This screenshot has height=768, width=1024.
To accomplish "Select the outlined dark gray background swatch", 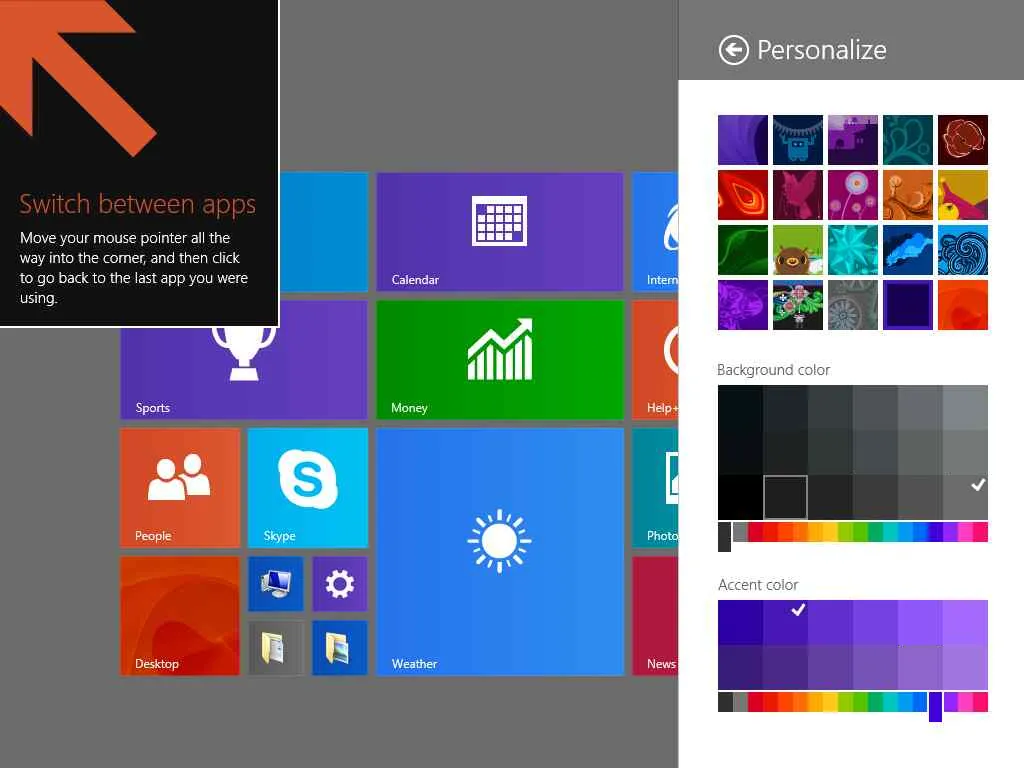I will [786, 497].
